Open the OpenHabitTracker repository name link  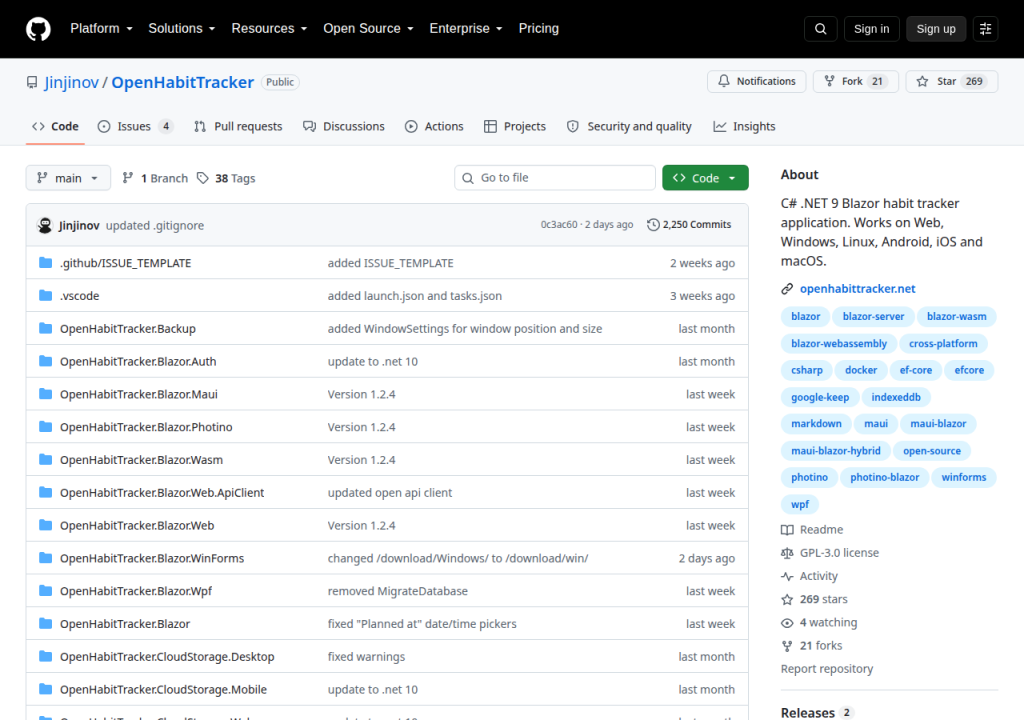(182, 82)
